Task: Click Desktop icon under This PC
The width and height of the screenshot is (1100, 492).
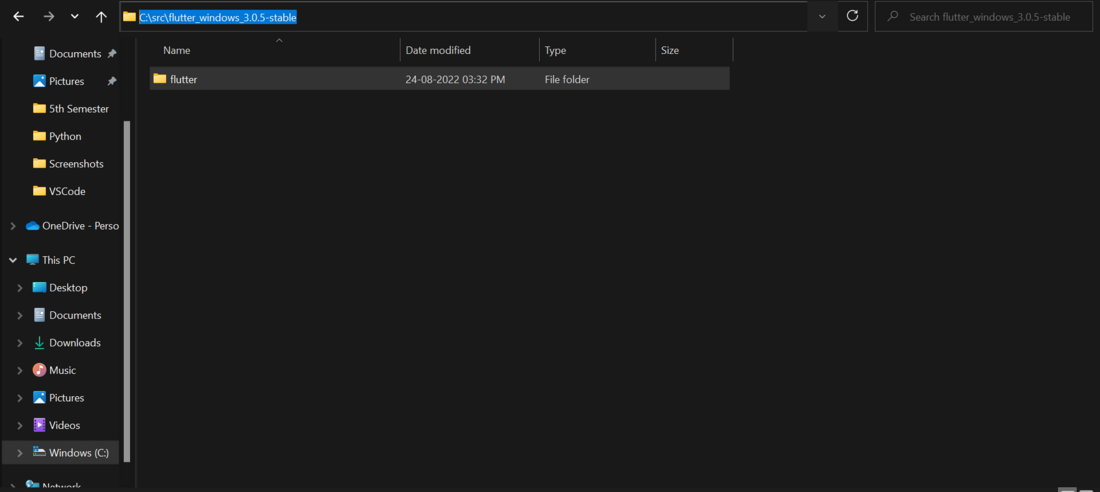Action: point(39,288)
